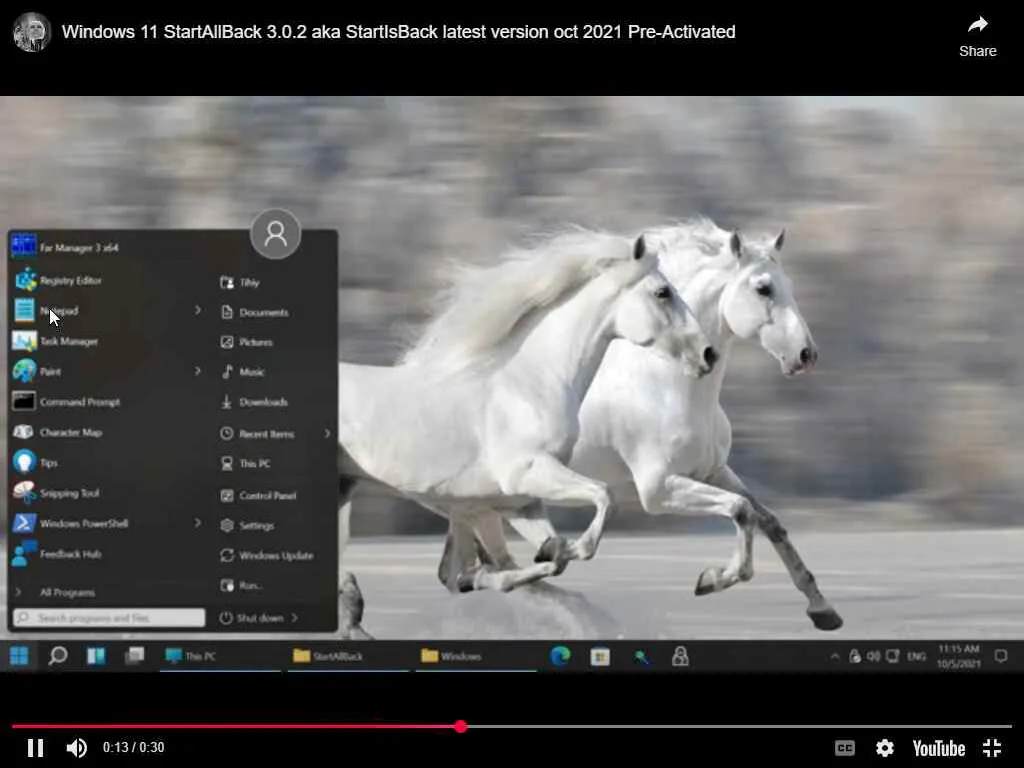Switch to This PC taskbar window

click(x=220, y=656)
